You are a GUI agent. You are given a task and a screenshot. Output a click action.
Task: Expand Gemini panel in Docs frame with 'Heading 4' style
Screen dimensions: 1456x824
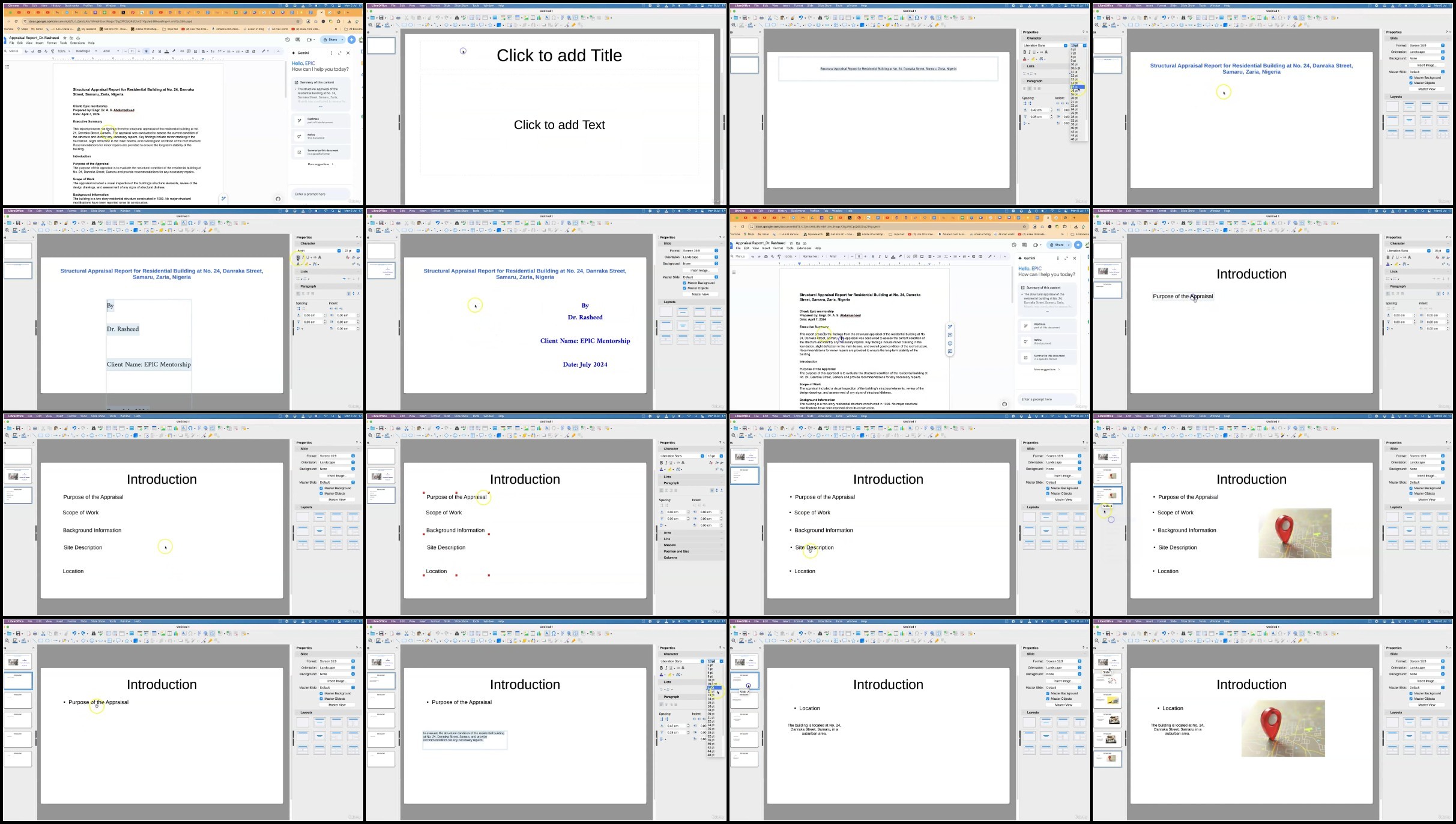339,53
